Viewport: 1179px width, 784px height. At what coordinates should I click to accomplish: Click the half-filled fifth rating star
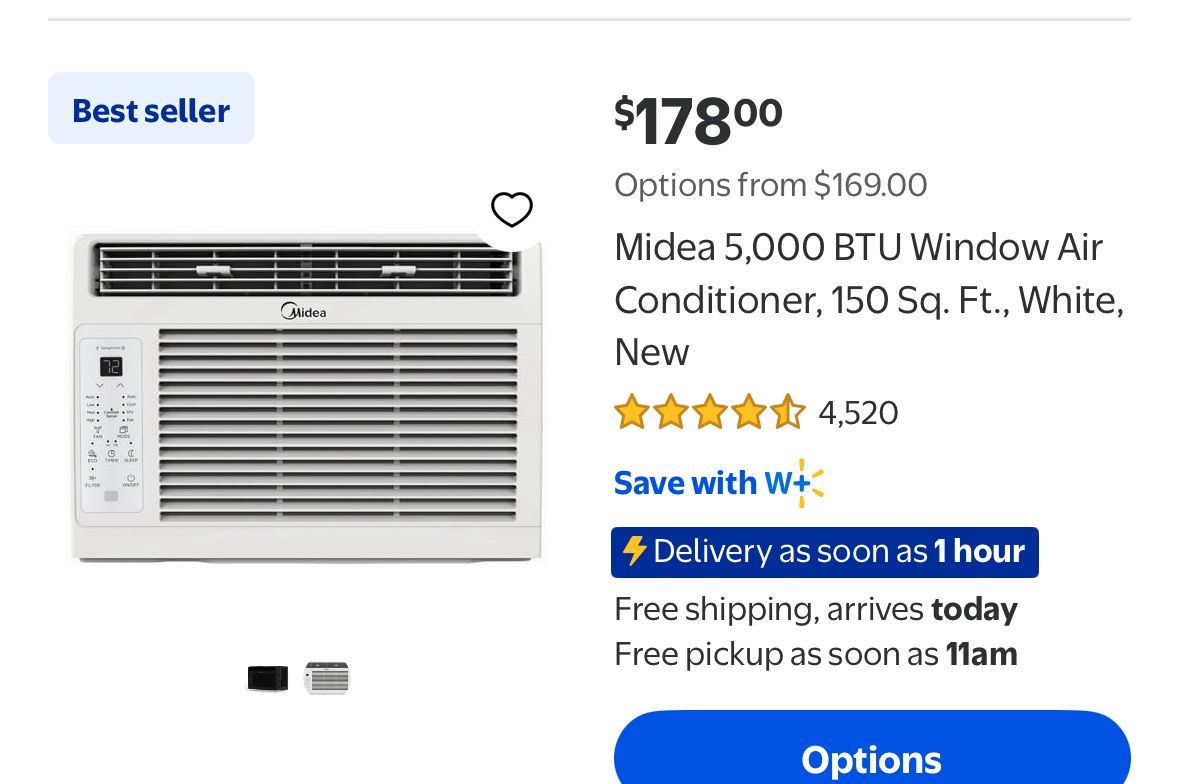click(x=788, y=412)
